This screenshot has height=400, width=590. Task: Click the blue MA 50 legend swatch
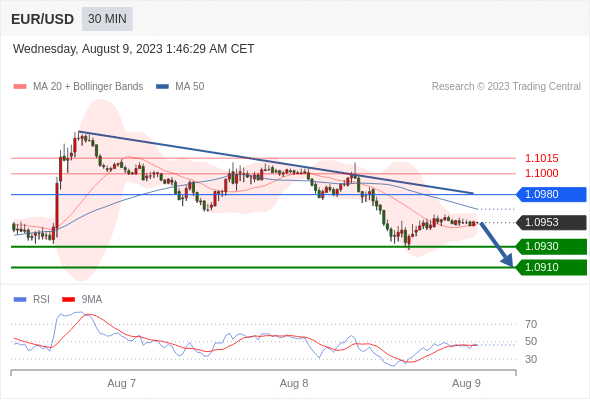[163, 87]
